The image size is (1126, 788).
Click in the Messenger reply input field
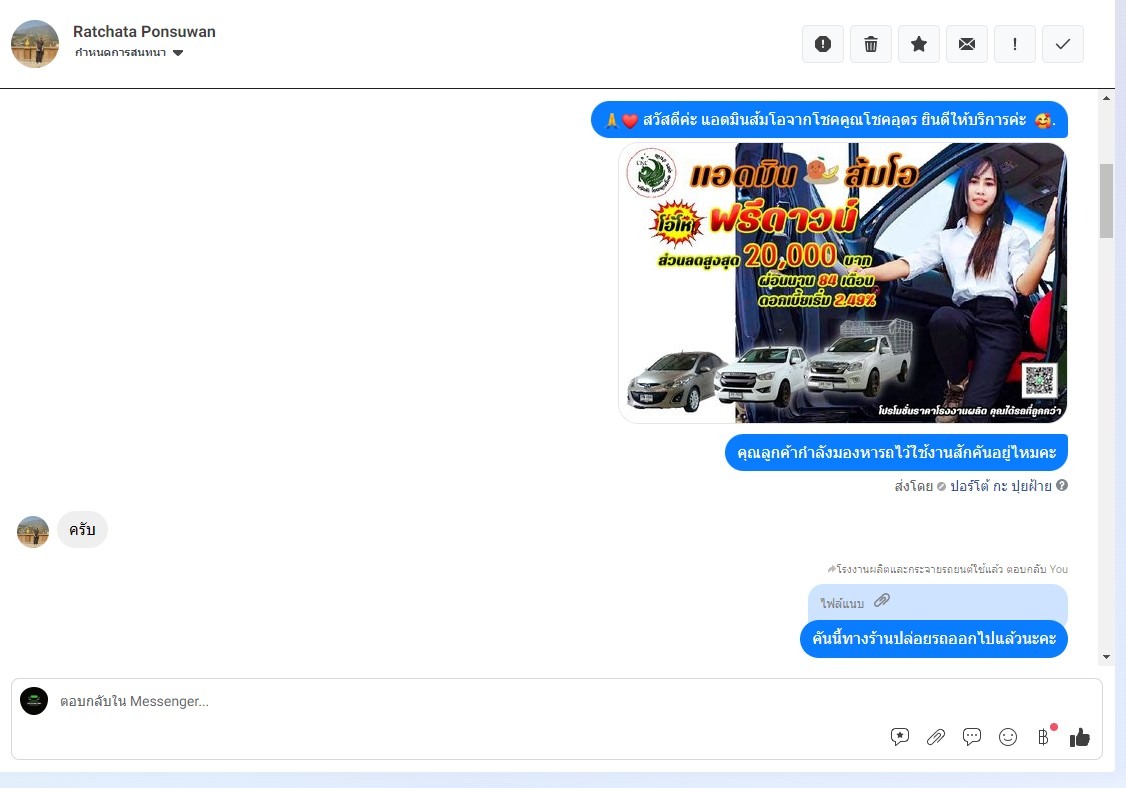(x=450, y=701)
